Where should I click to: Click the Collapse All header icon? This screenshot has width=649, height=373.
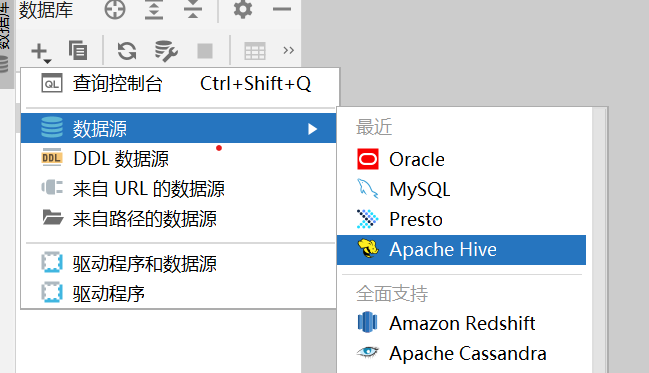(x=193, y=9)
